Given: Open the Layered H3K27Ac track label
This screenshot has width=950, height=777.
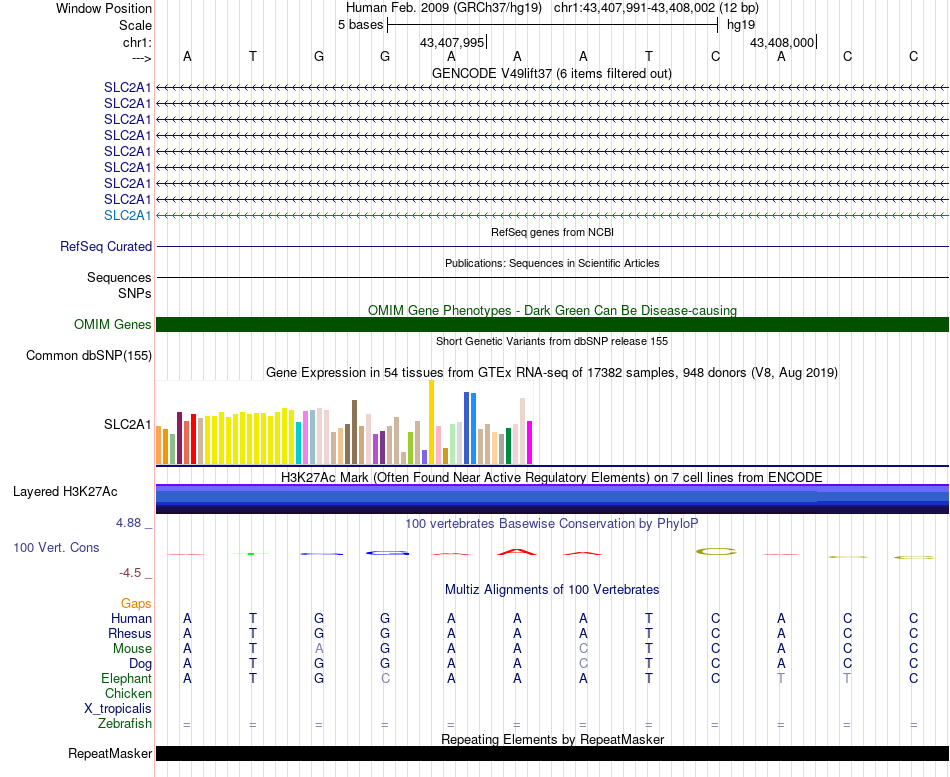Looking at the screenshot, I should (65, 492).
